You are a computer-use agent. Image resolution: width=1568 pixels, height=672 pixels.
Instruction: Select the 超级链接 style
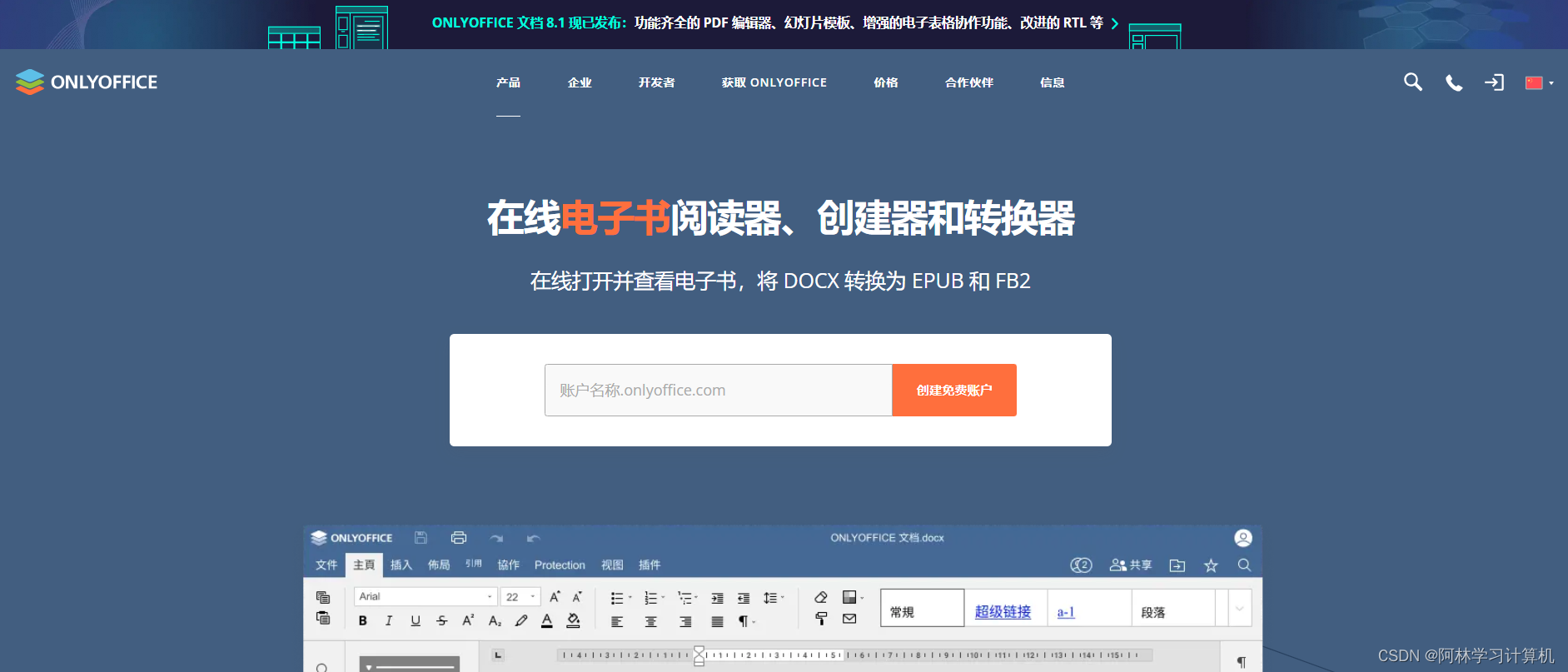pos(1006,609)
